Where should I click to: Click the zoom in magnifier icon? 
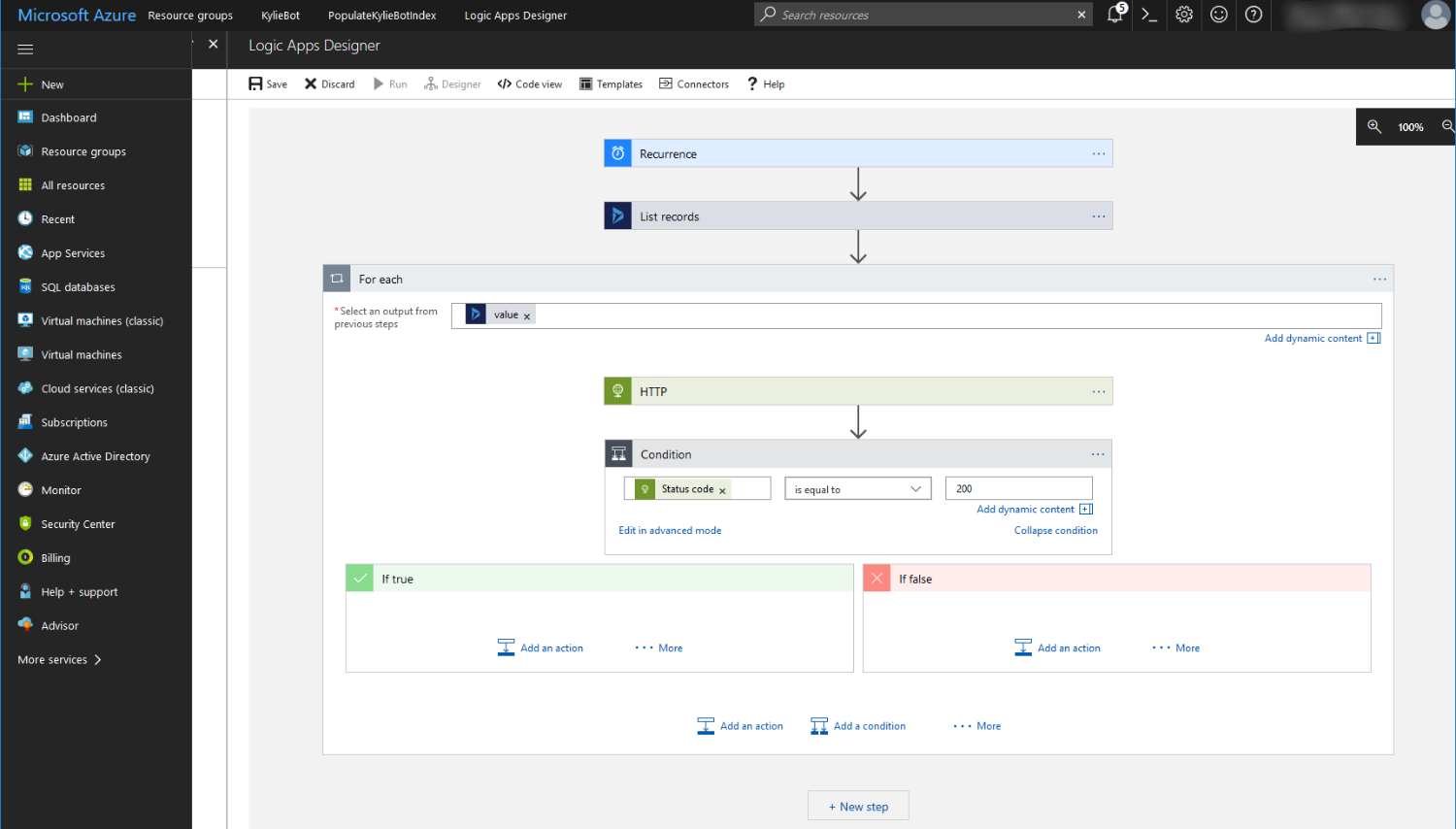pyautogui.click(x=1374, y=127)
